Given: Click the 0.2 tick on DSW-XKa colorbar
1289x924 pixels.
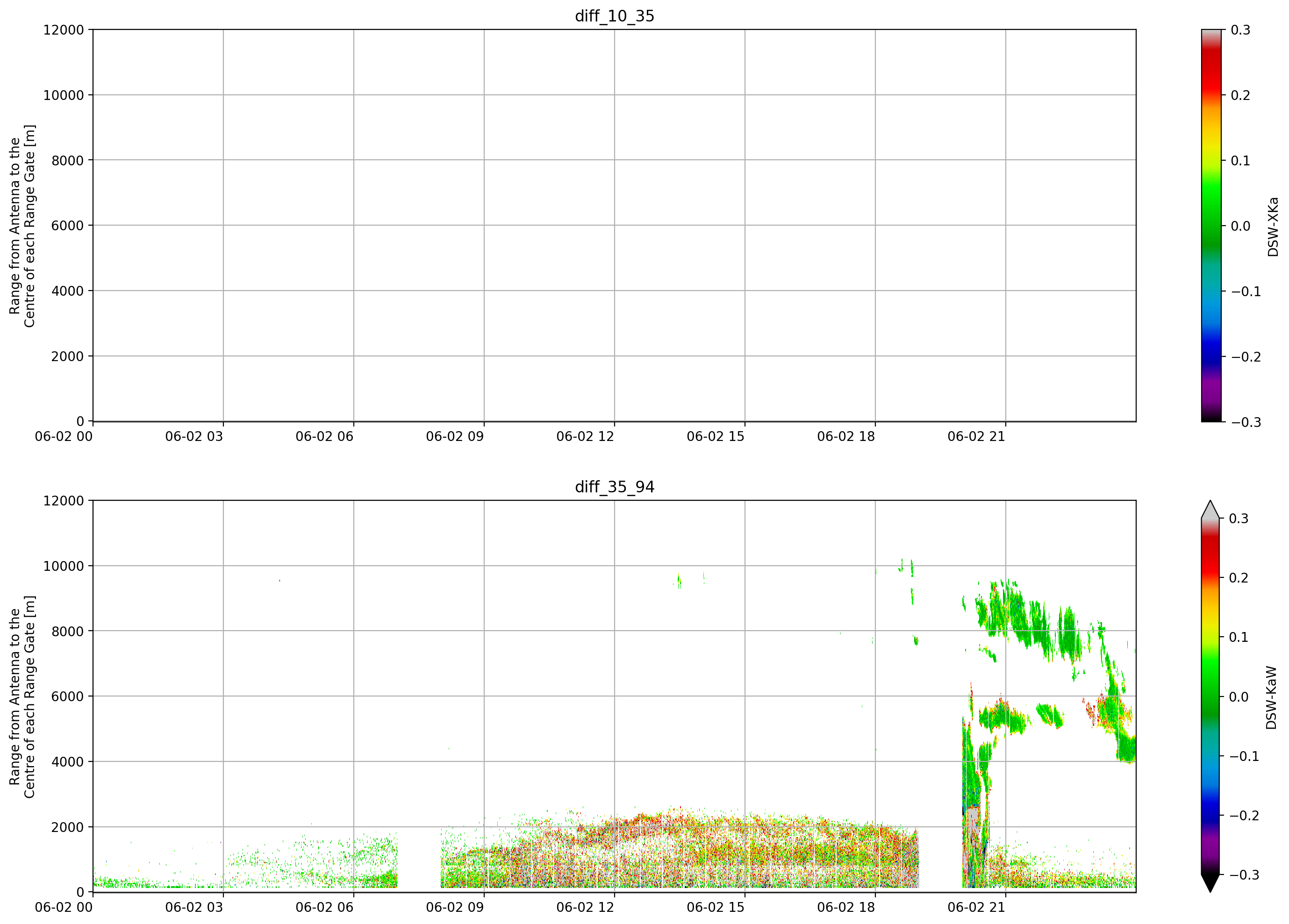Looking at the screenshot, I should (1241, 95).
